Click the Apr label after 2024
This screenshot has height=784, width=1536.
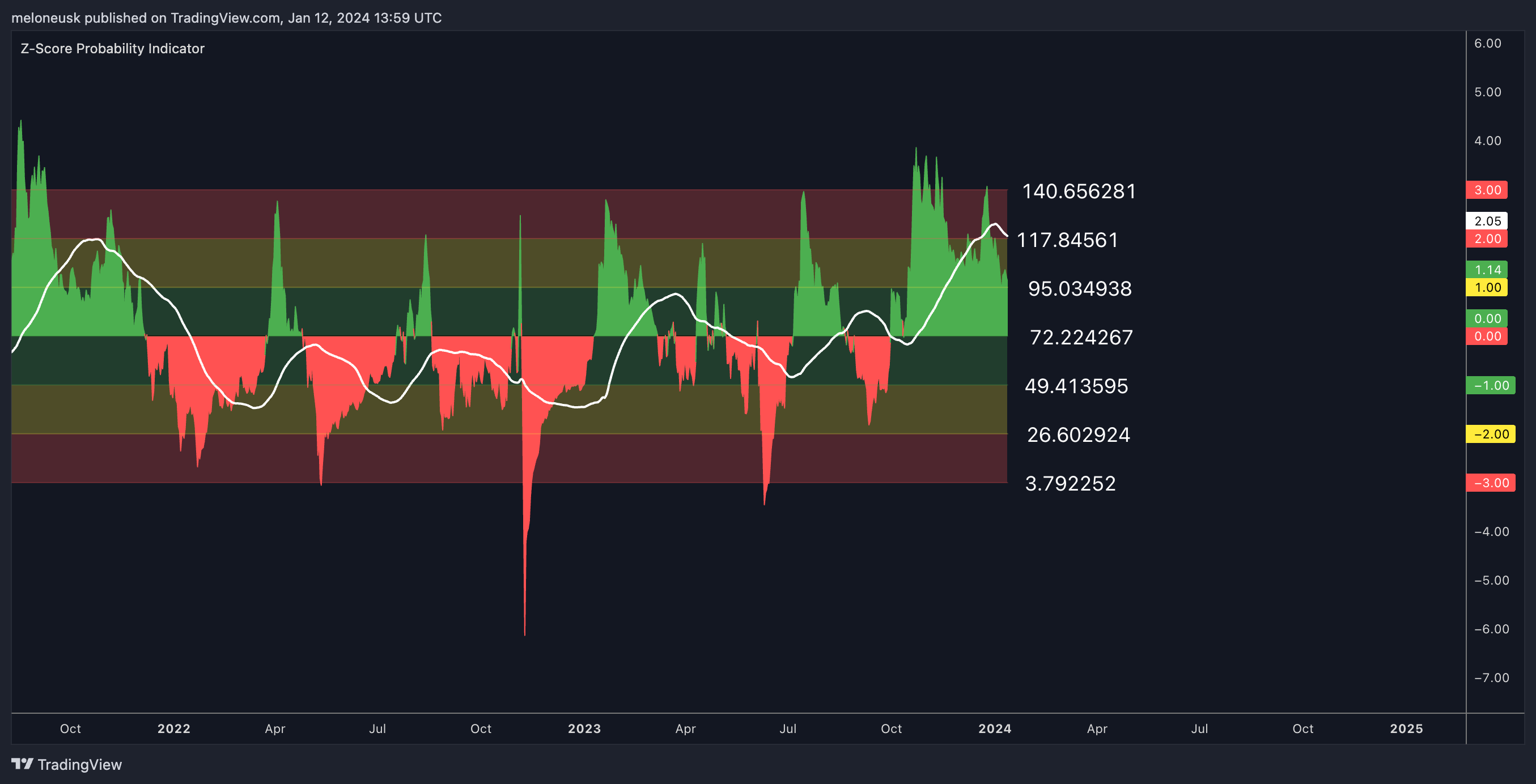[x=1097, y=729]
